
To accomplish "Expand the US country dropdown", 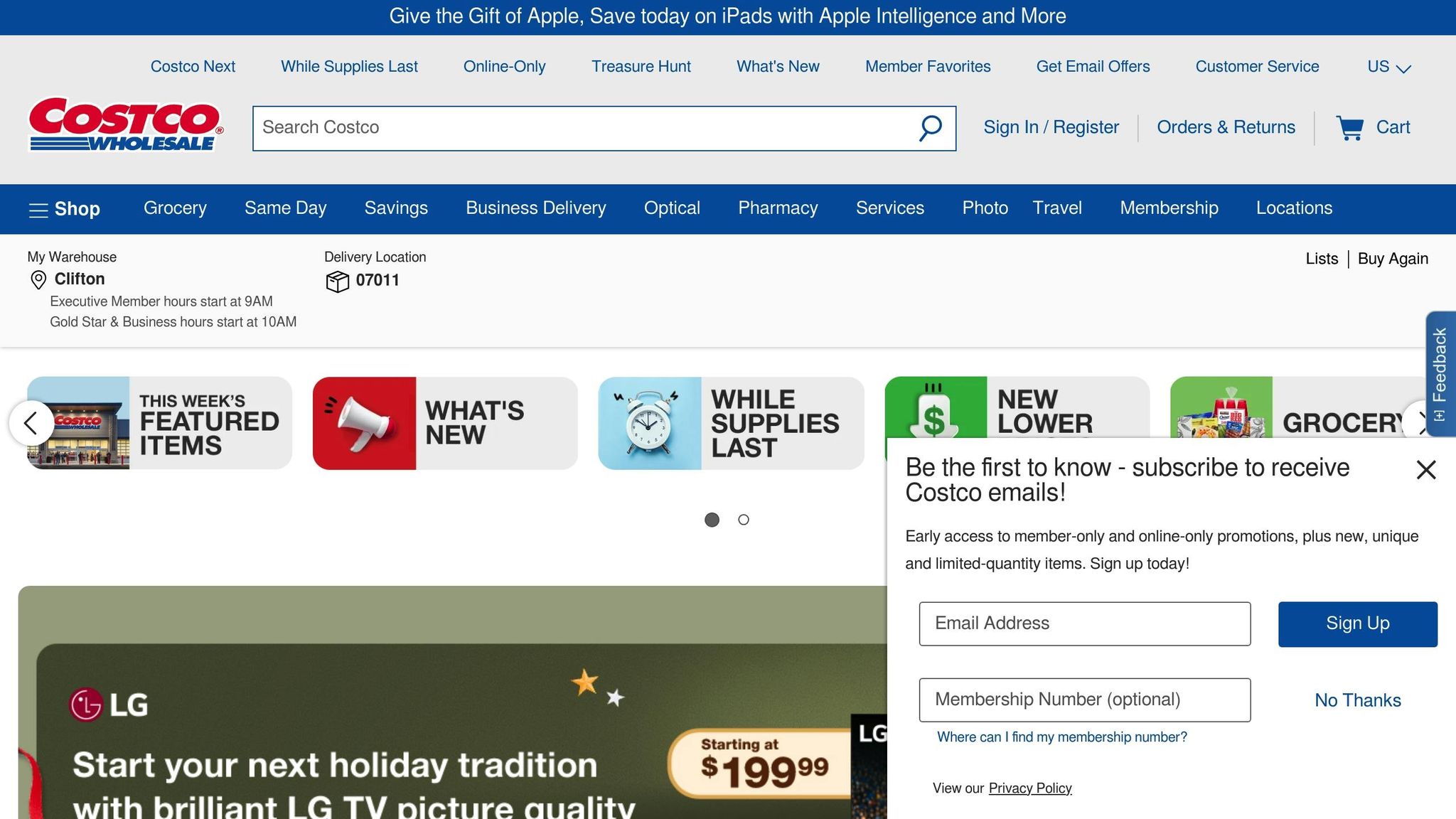I will click(1388, 67).
